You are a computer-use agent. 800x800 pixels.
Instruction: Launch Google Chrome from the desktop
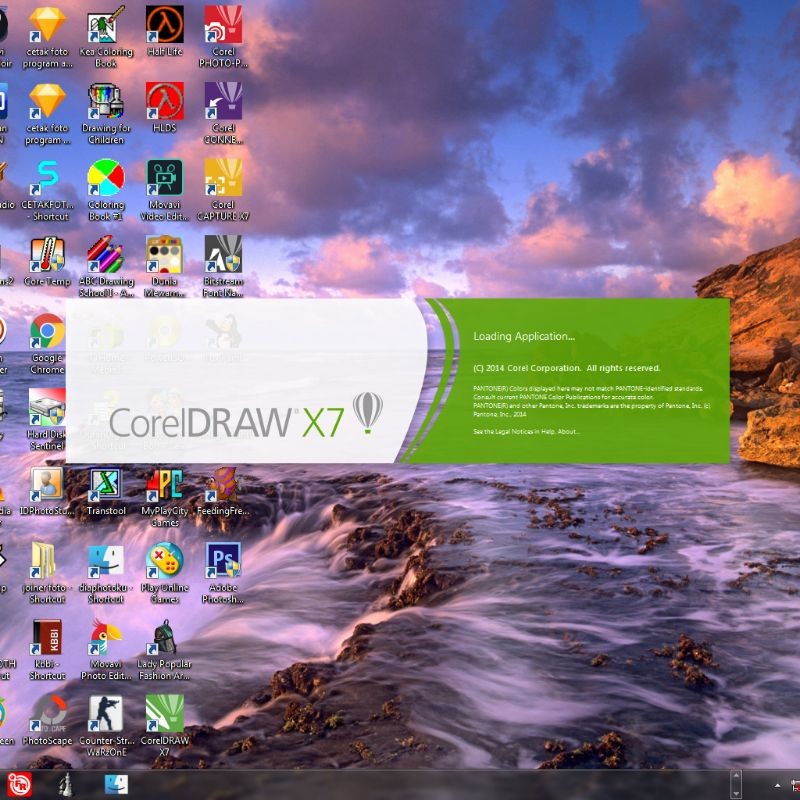[47, 343]
